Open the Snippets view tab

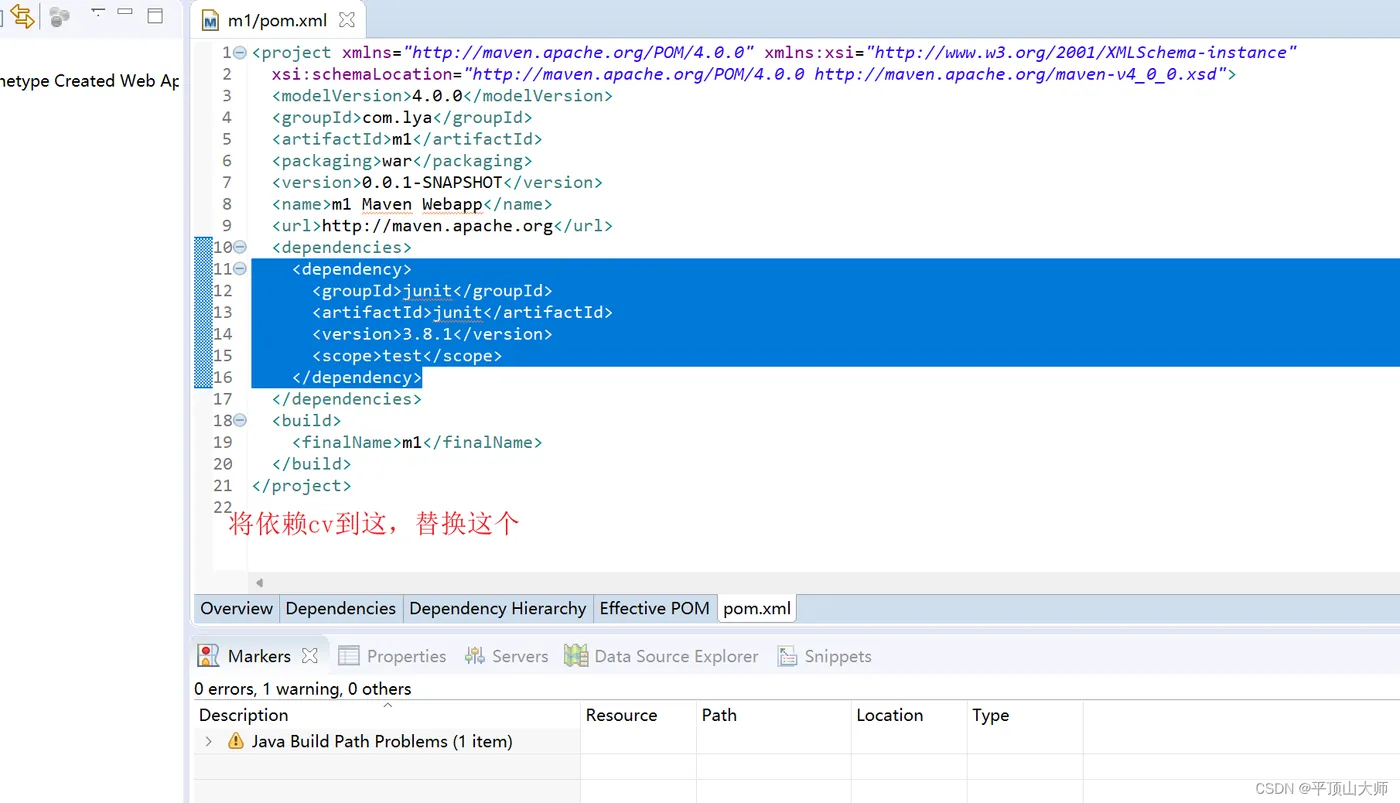(825, 656)
